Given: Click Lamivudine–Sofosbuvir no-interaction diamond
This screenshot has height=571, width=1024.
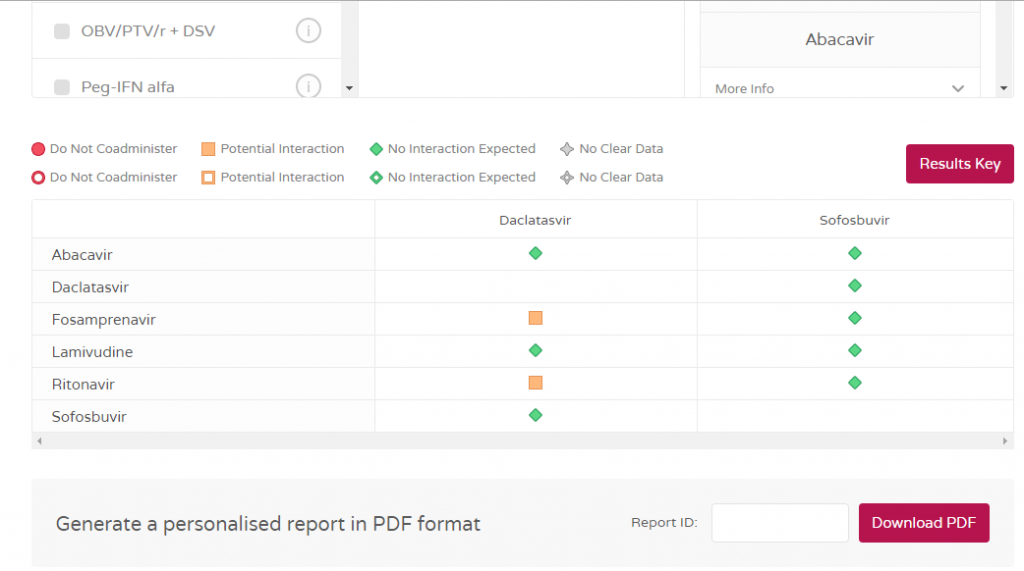Looking at the screenshot, I should pos(854,351).
